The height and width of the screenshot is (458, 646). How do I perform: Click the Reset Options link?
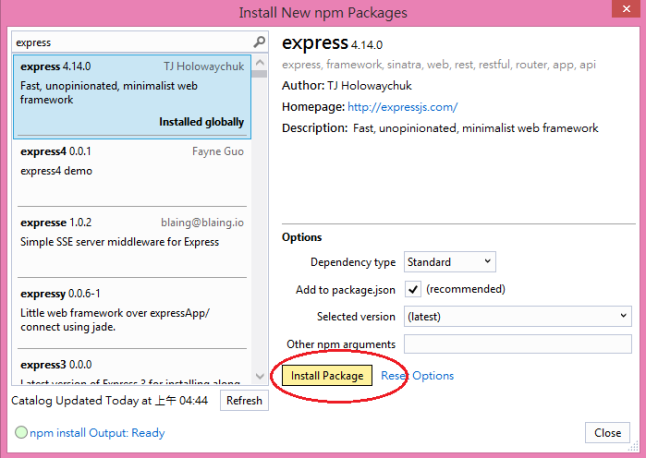(x=417, y=376)
